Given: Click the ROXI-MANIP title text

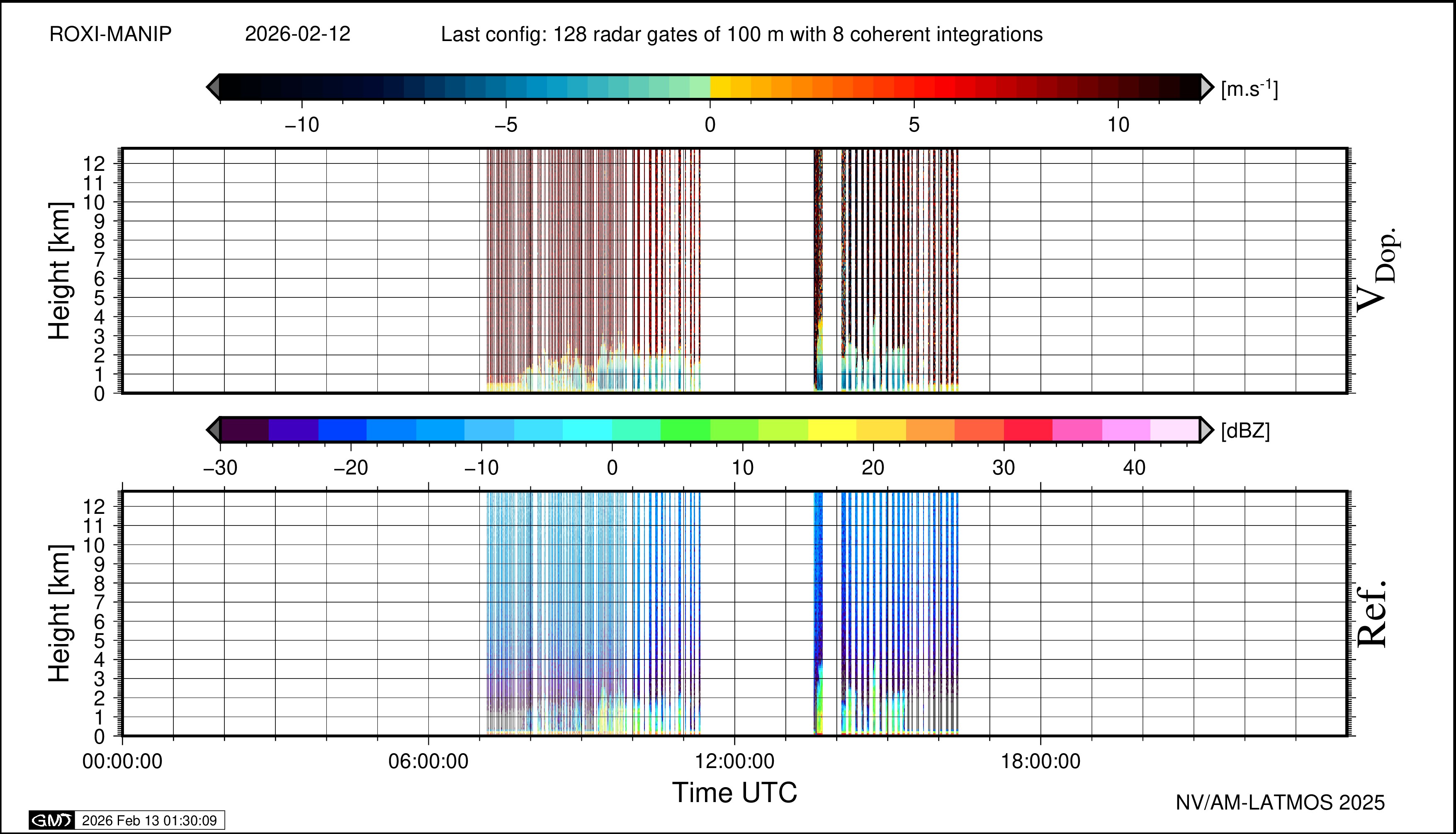Looking at the screenshot, I should point(111,34).
